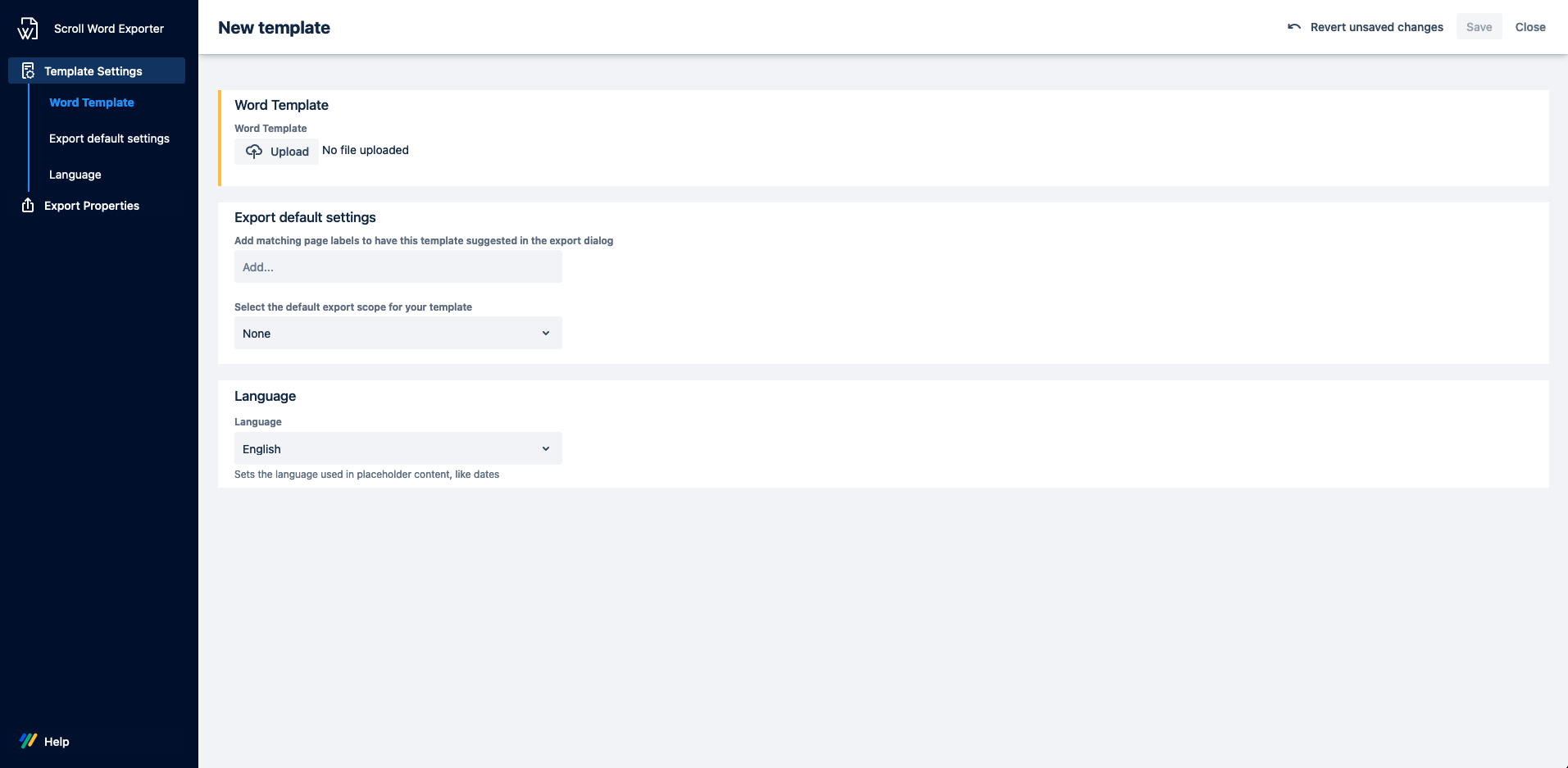Screen dimensions: 1568x768
Task: Click the Upload button label
Action: coord(289,152)
